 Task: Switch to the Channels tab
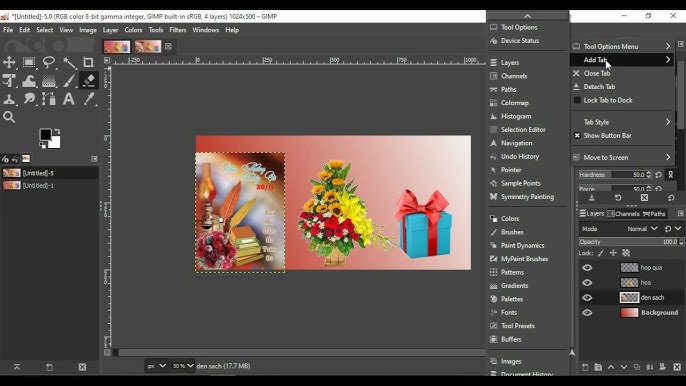[x=624, y=214]
